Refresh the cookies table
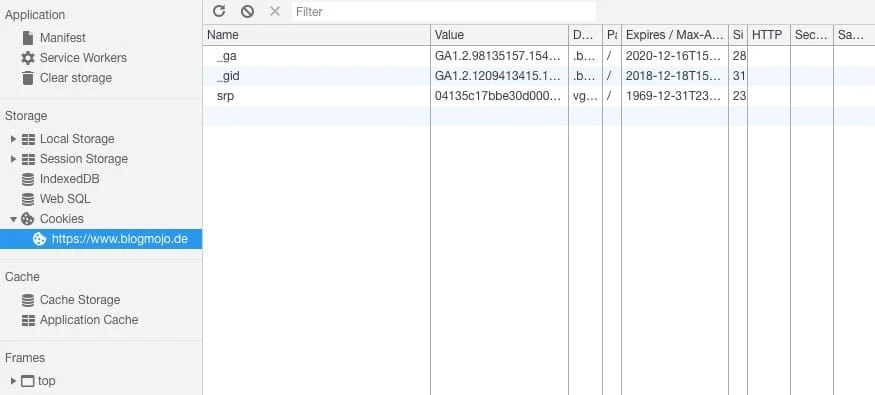Image resolution: width=875 pixels, height=395 pixels. pos(219,11)
